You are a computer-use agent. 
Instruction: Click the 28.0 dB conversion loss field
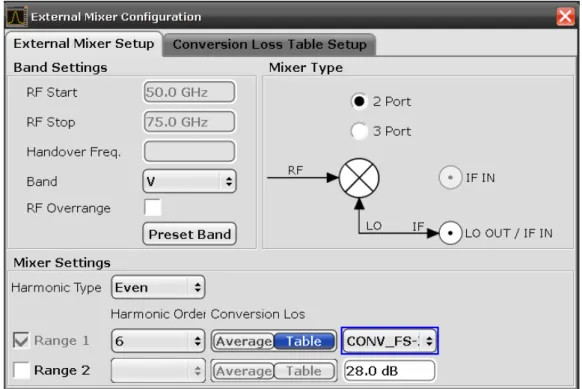point(389,370)
